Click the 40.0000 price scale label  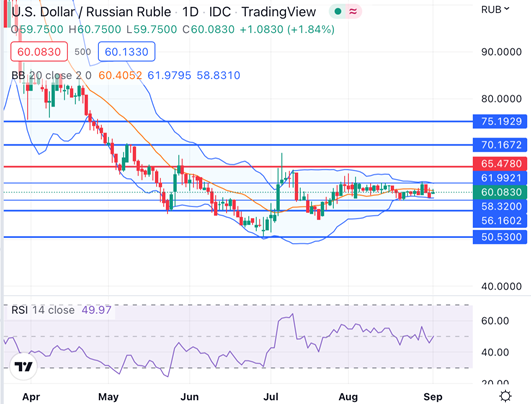501,286
